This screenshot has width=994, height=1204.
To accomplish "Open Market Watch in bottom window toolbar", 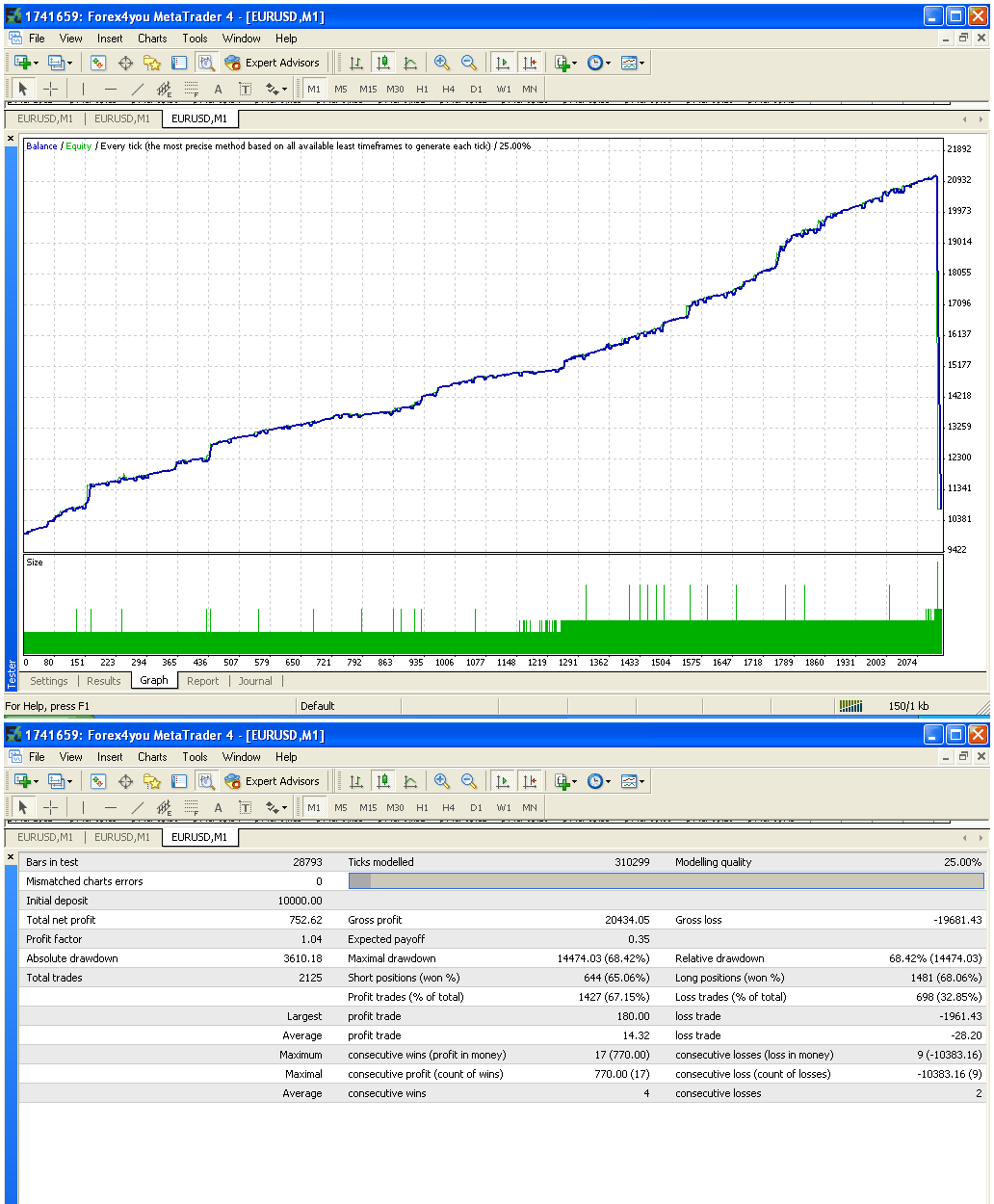I will (x=98, y=781).
